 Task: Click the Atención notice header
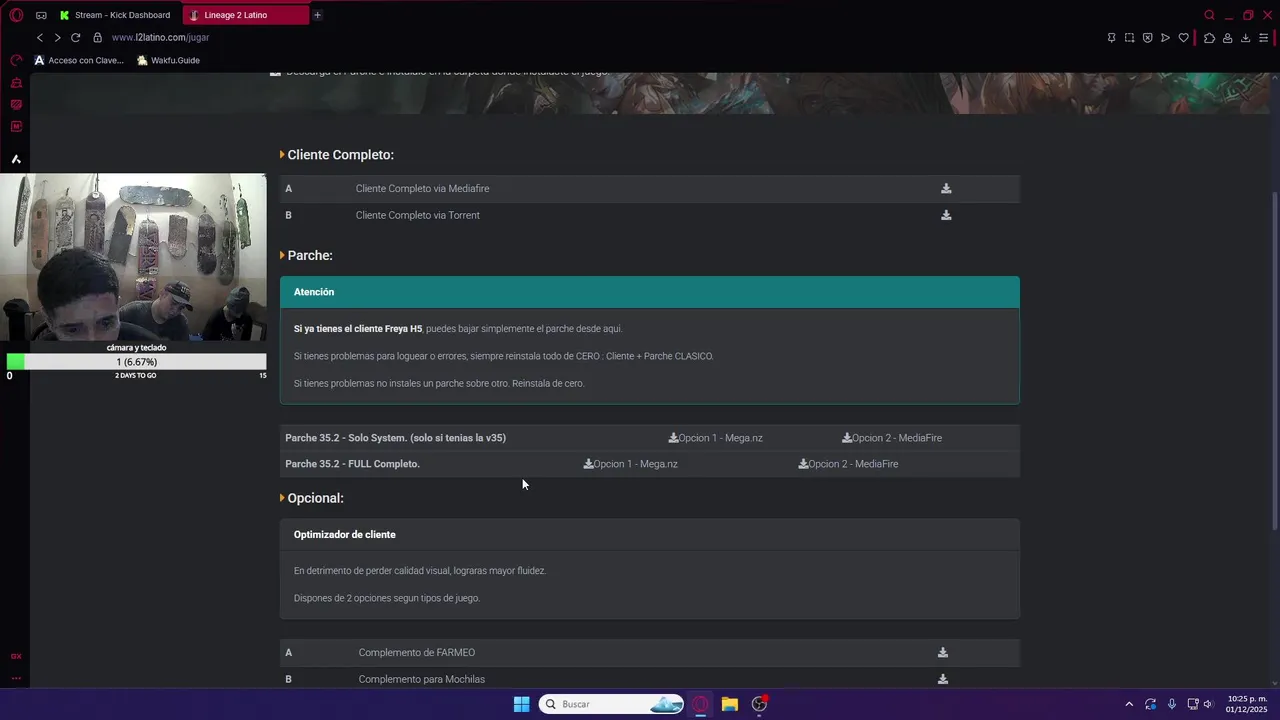pos(650,292)
